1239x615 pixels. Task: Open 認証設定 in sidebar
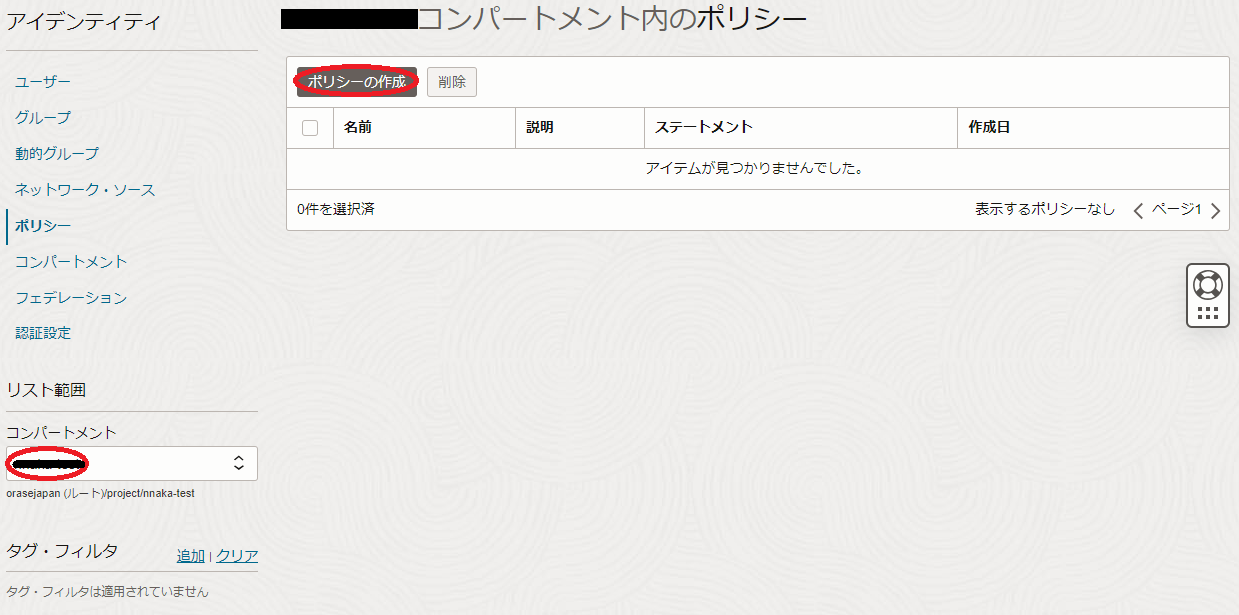point(43,333)
